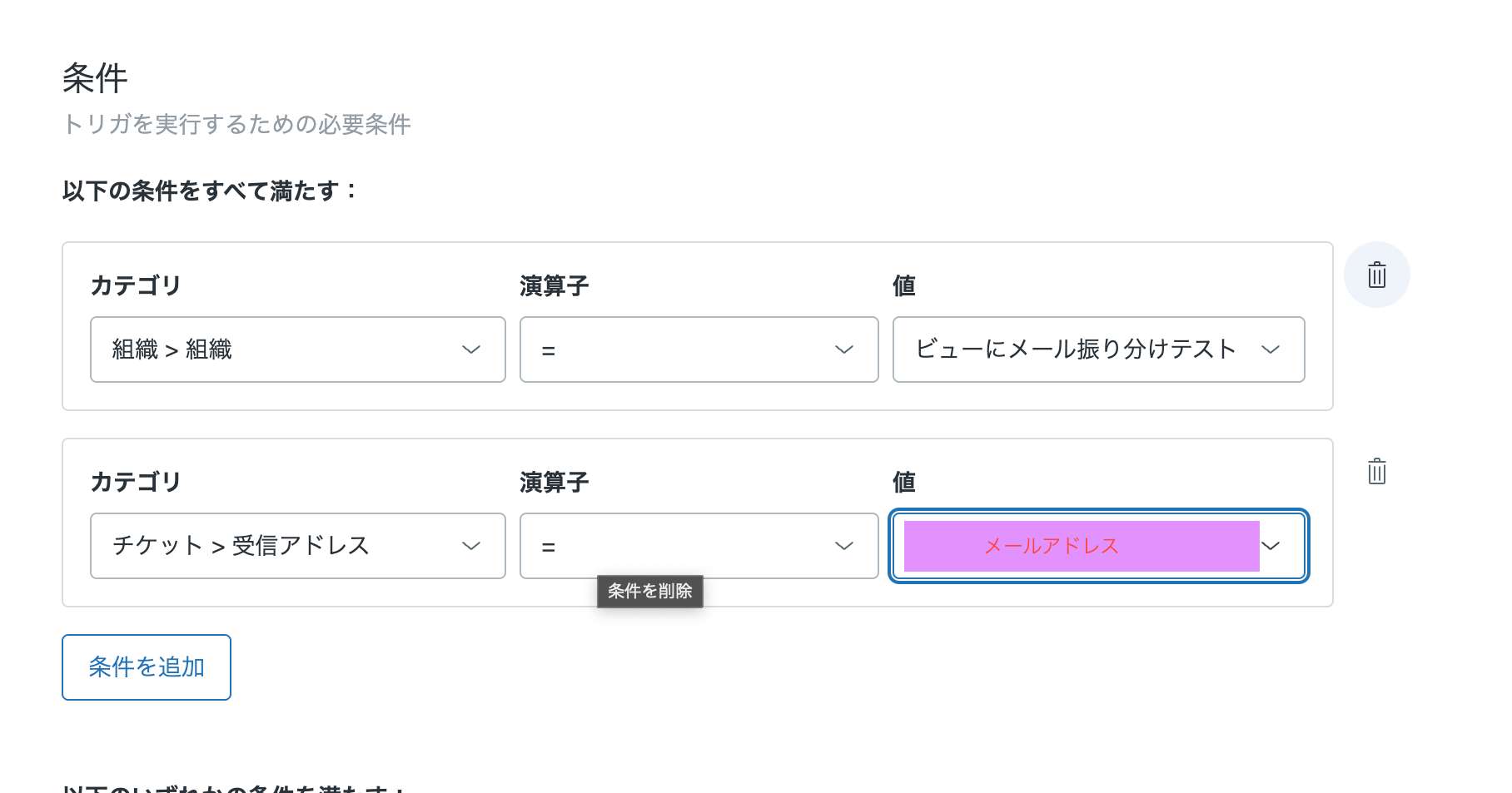Screen dimensions: 1512x793
Task: Click trash icon beside 受信アドレス condition row
Action: tap(1376, 471)
